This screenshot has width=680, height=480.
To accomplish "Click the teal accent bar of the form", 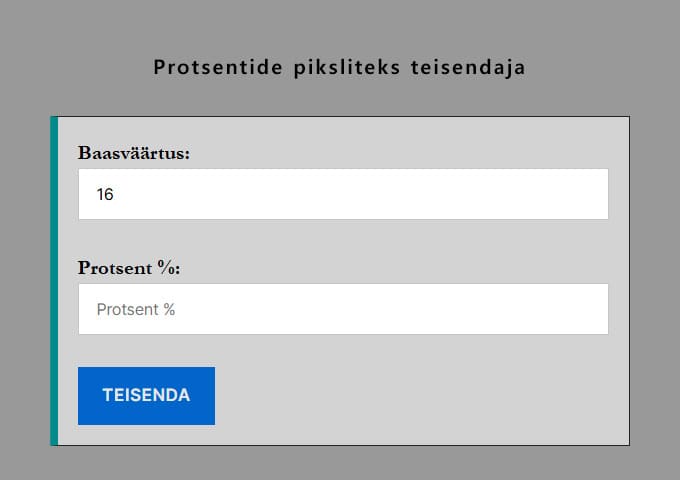I will point(54,280).
